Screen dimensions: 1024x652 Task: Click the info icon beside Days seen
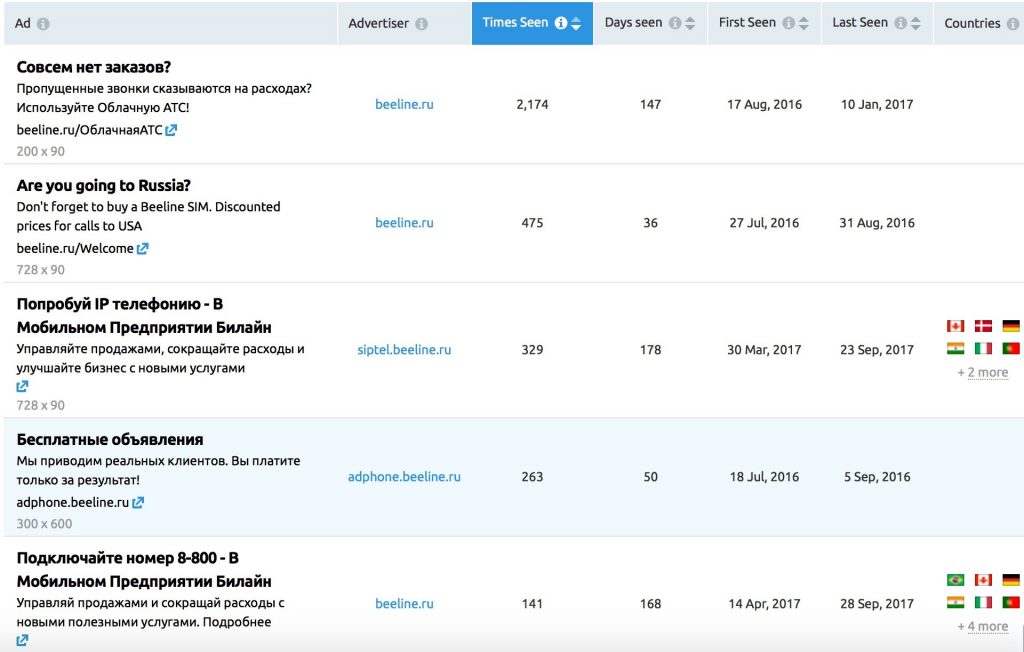coord(675,23)
